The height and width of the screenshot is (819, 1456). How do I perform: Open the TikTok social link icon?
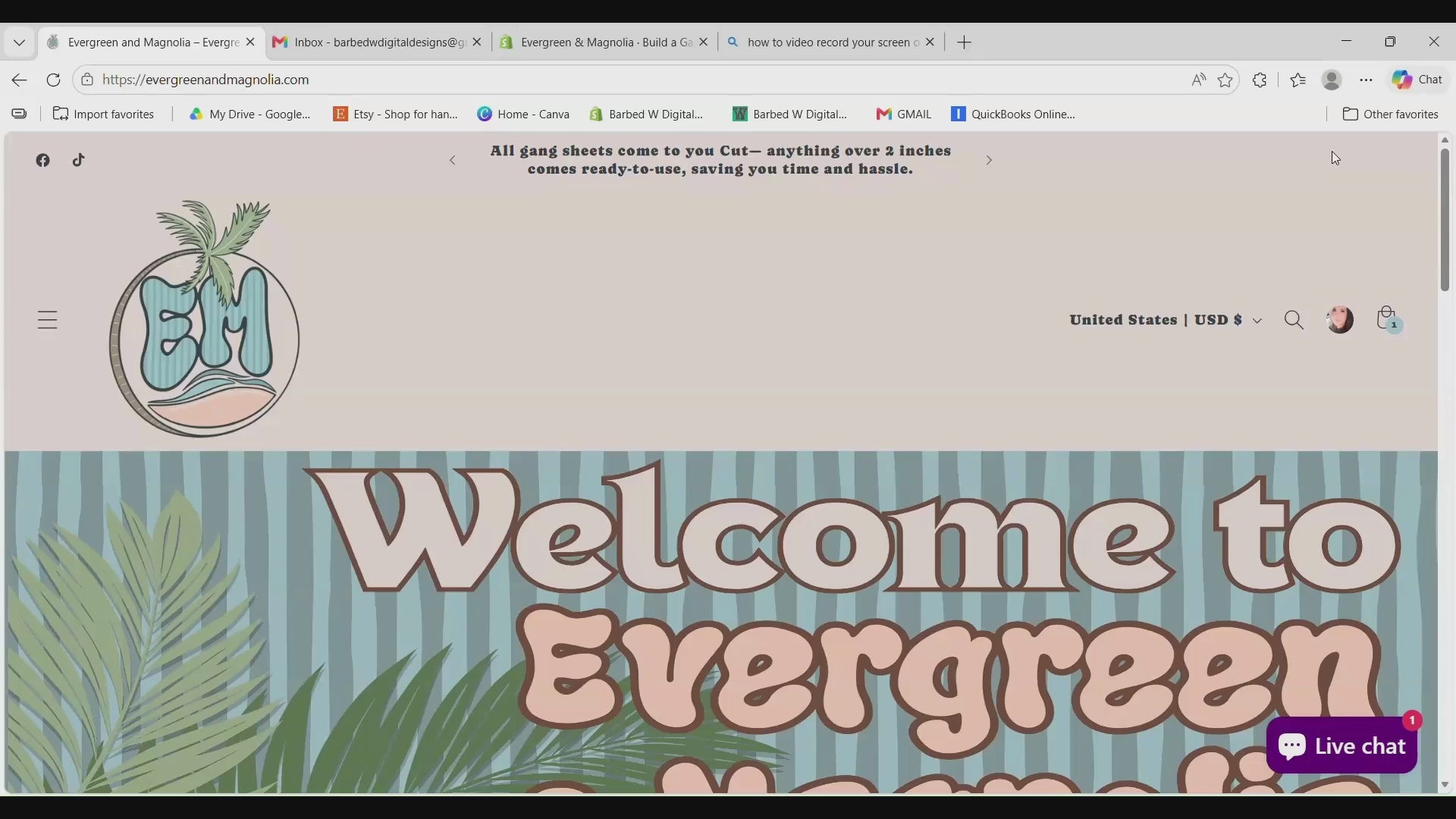pos(79,160)
